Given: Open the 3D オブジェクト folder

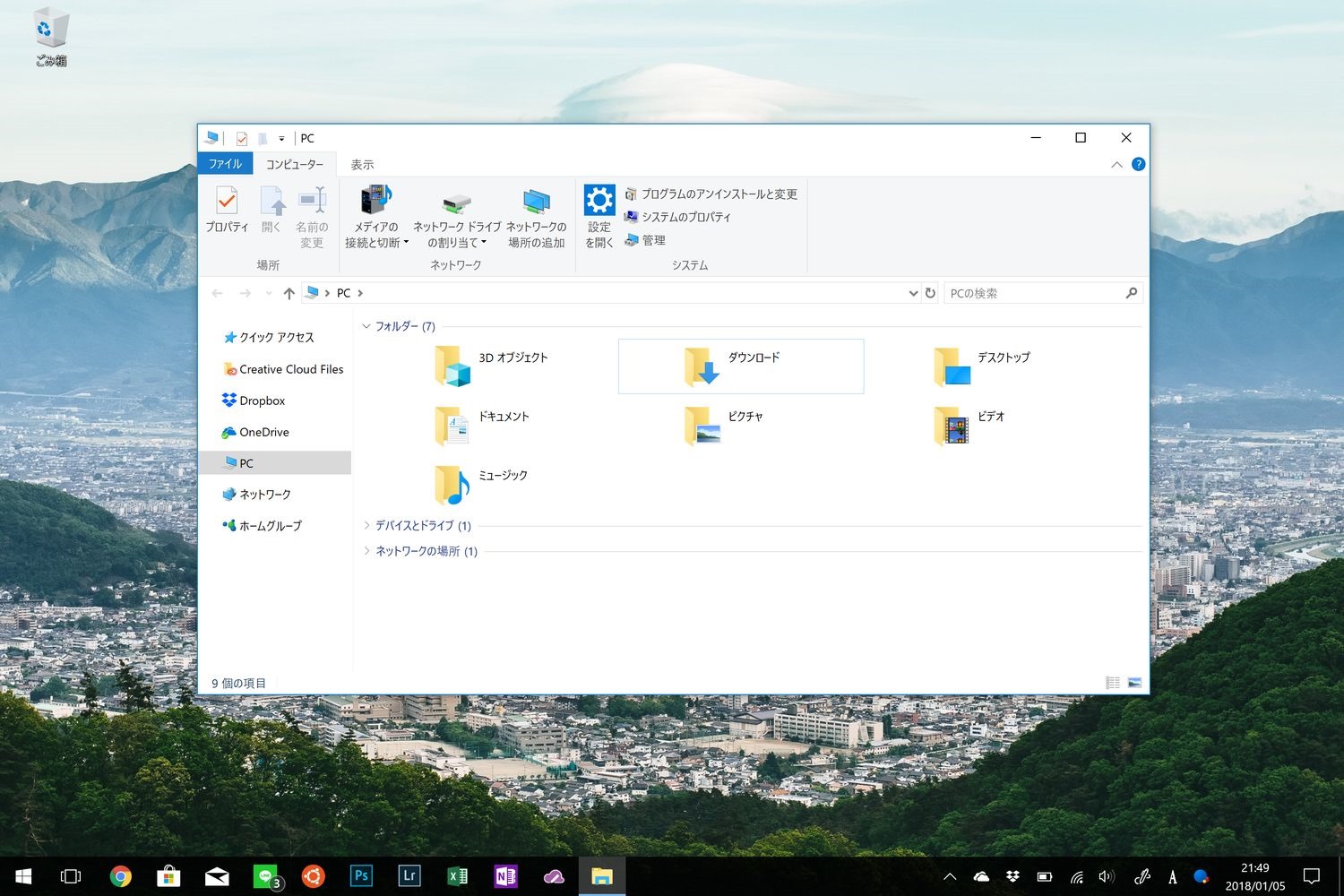Looking at the screenshot, I should 491,366.
